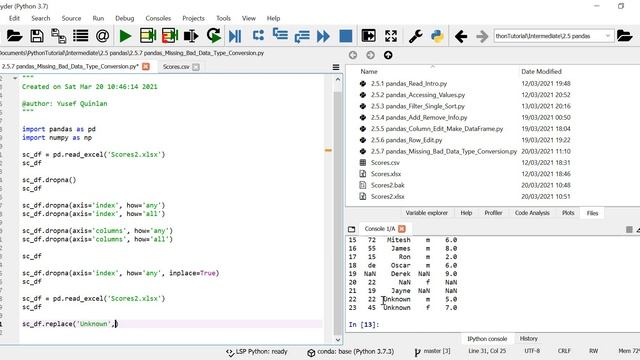
Task: Select Scores2.xlsx in the file list
Action: [387, 196]
